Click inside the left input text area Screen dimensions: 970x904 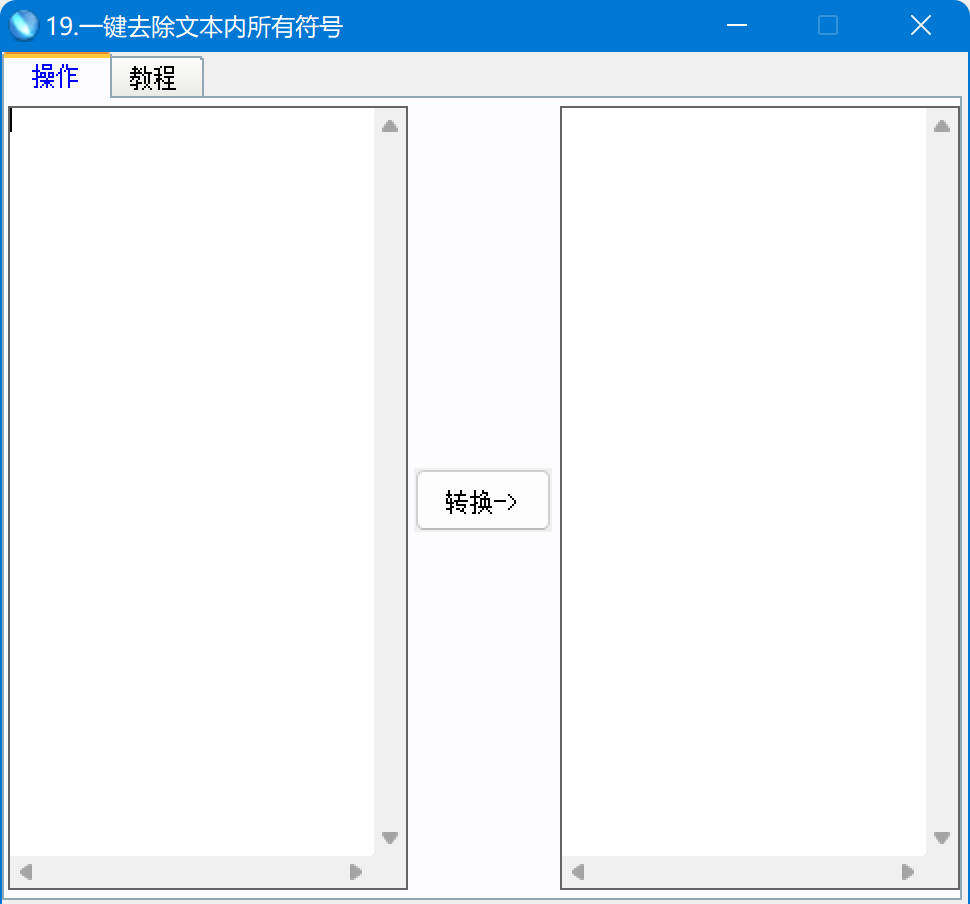(192, 482)
